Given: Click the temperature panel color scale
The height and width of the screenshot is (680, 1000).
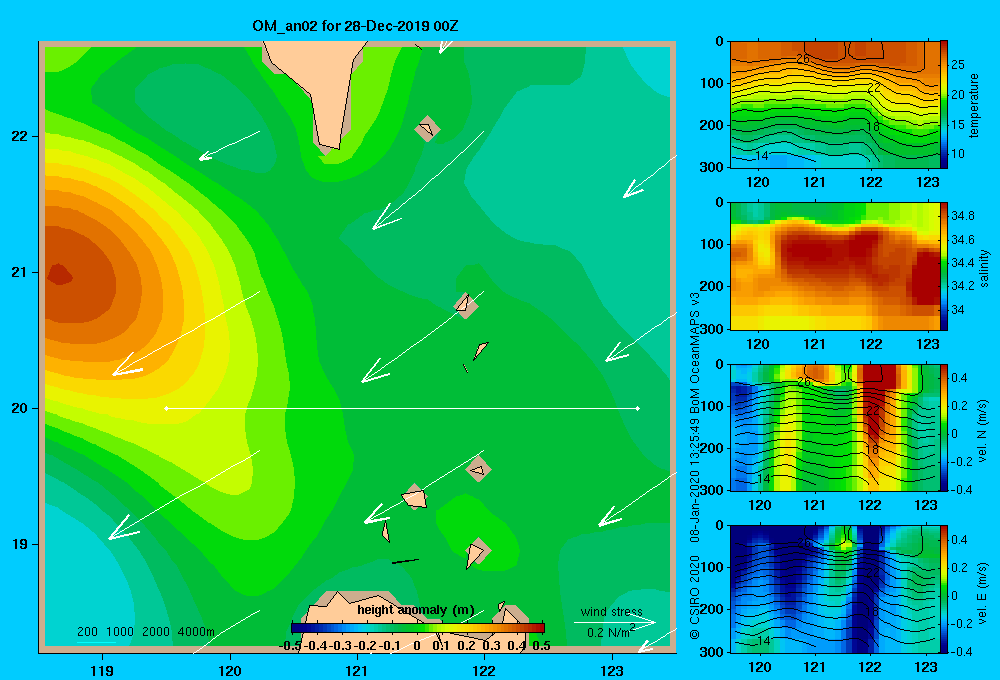Looking at the screenshot, I should pos(944,105).
